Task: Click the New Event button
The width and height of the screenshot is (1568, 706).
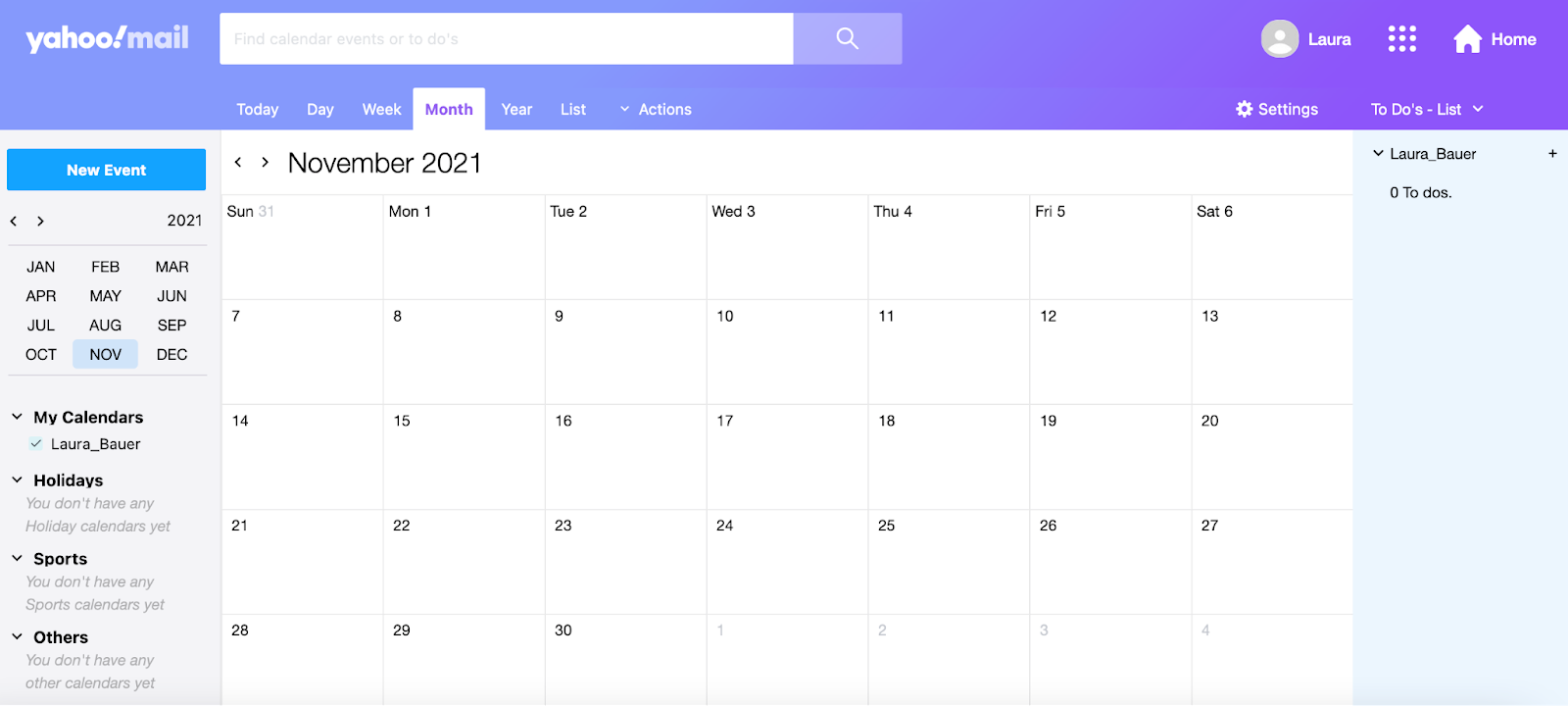Action: click(x=106, y=170)
